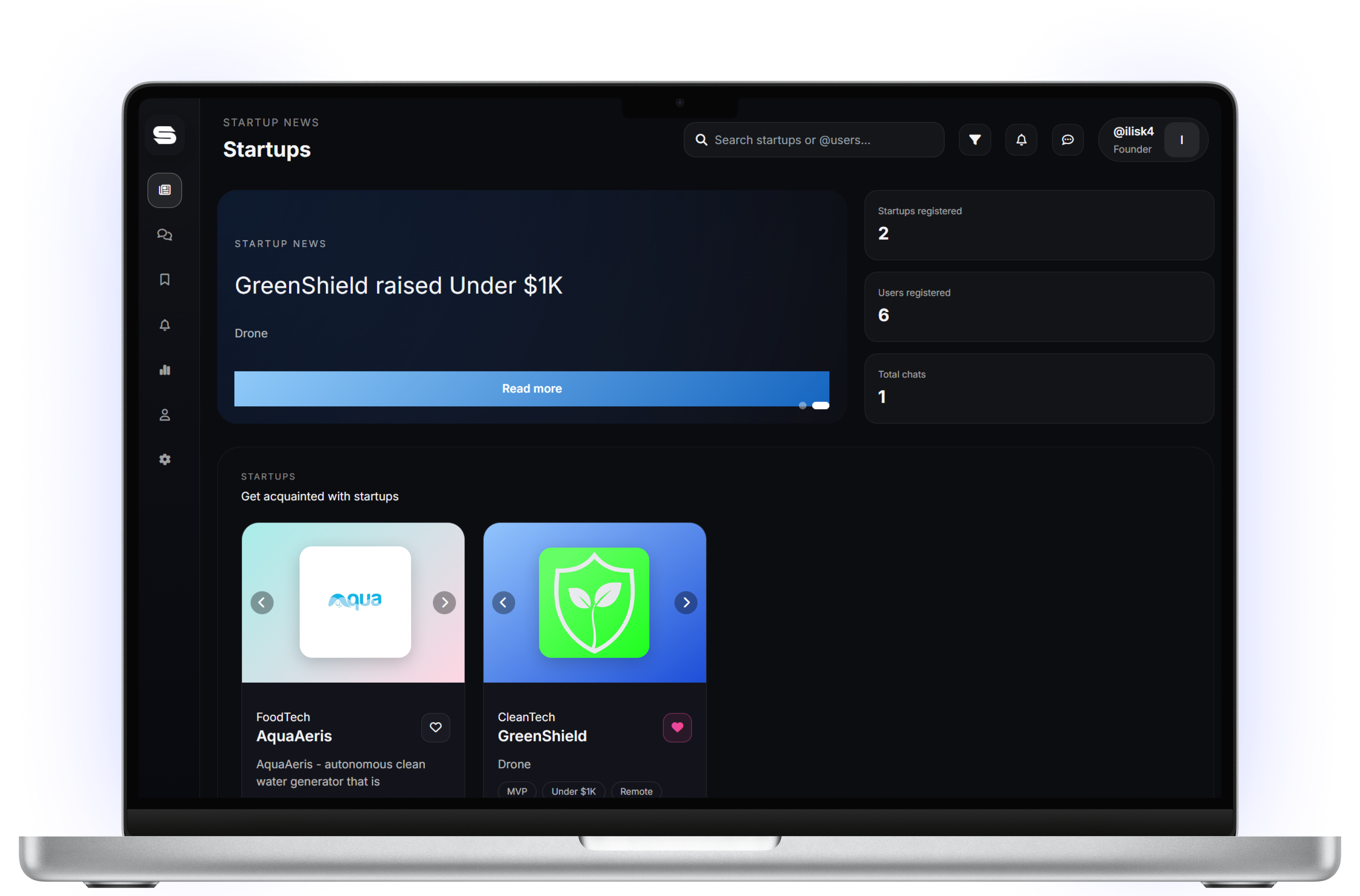Open header messages bubble icon

pyautogui.click(x=1068, y=140)
